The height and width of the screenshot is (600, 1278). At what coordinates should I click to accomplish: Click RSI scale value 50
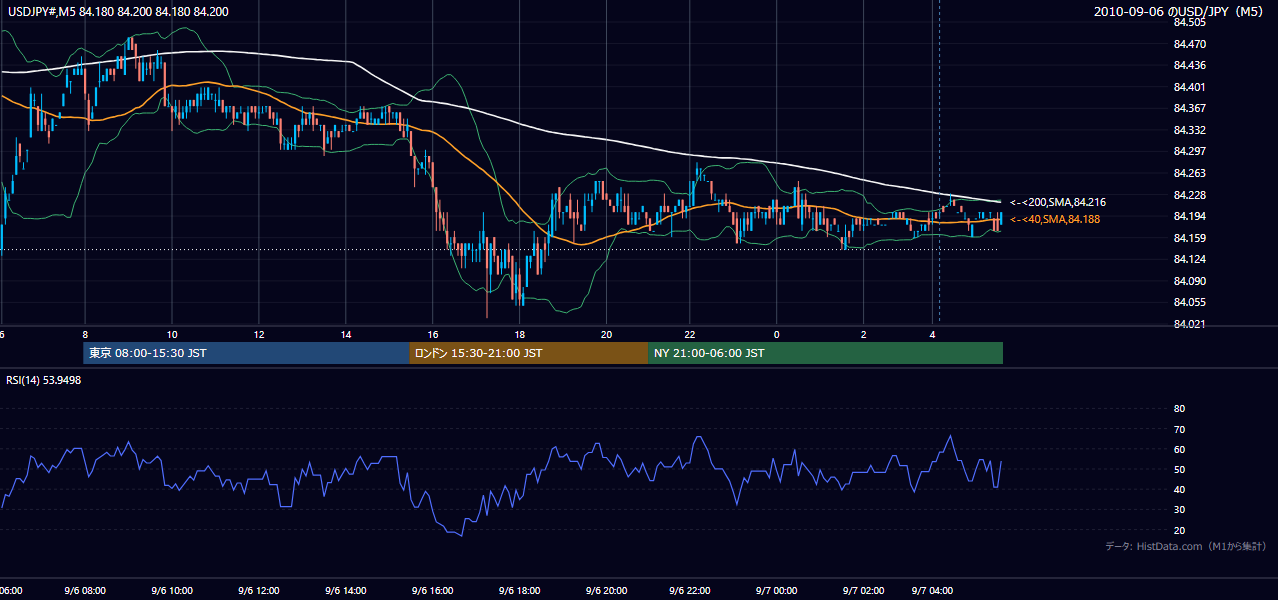pos(1179,469)
